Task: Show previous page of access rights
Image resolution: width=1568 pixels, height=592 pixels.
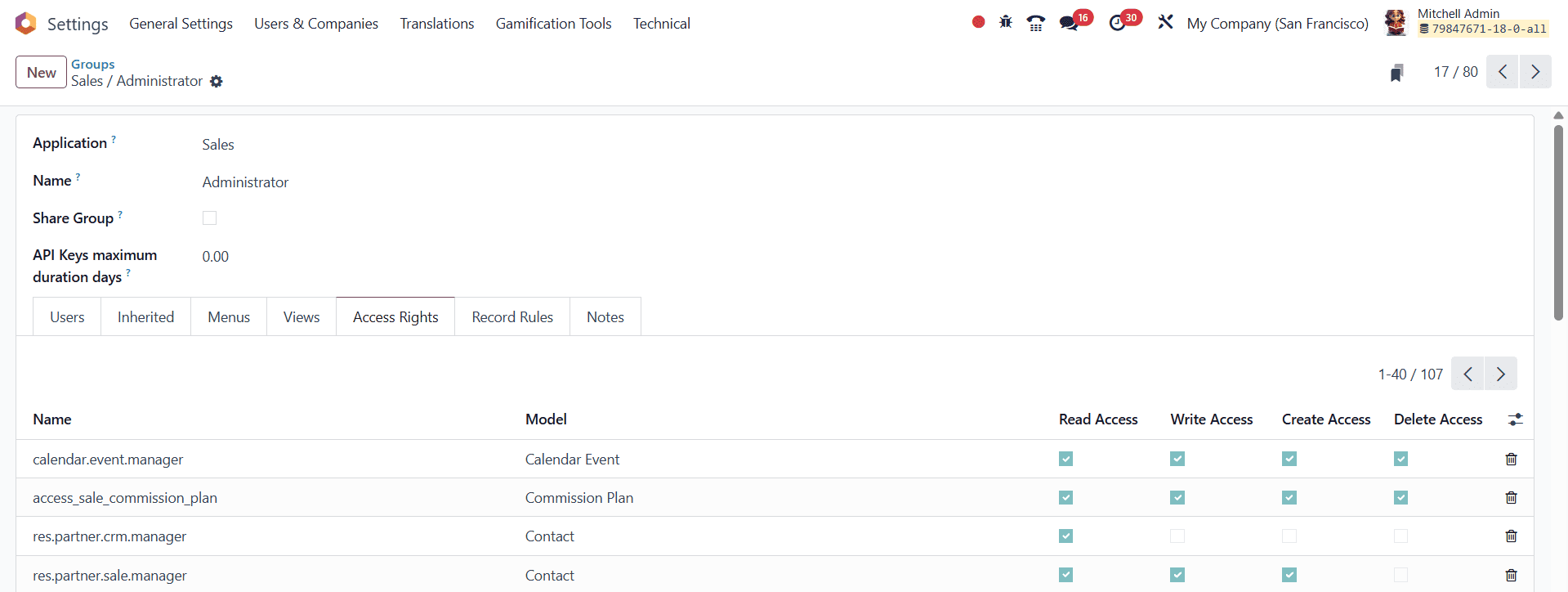Action: coord(1467,374)
